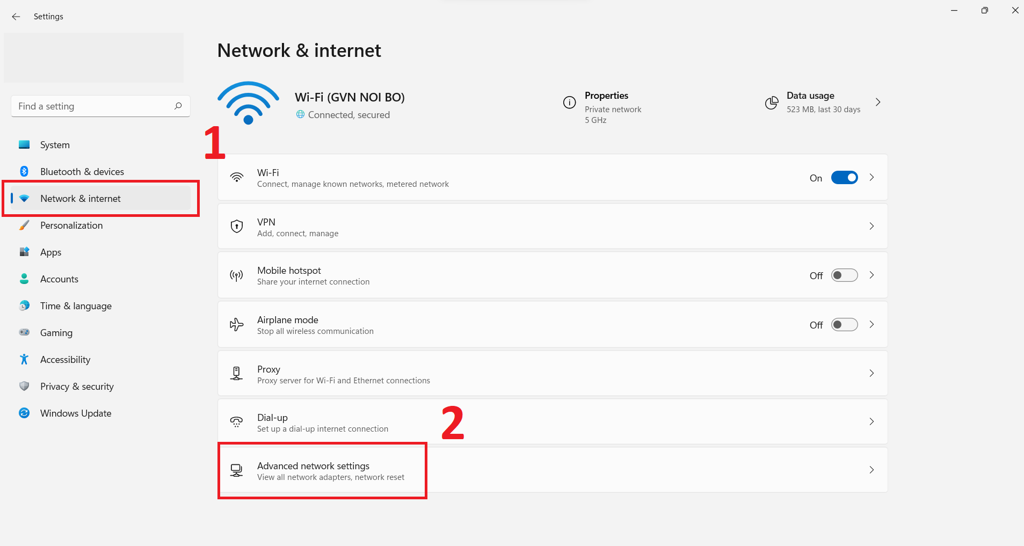Turn off the Wi-Fi toggle
Screen dimensions: 1024x546
[844, 178]
